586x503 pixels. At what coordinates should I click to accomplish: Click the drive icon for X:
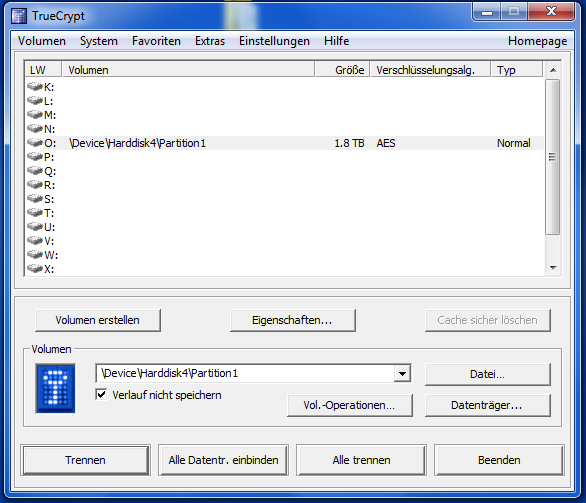(35, 269)
